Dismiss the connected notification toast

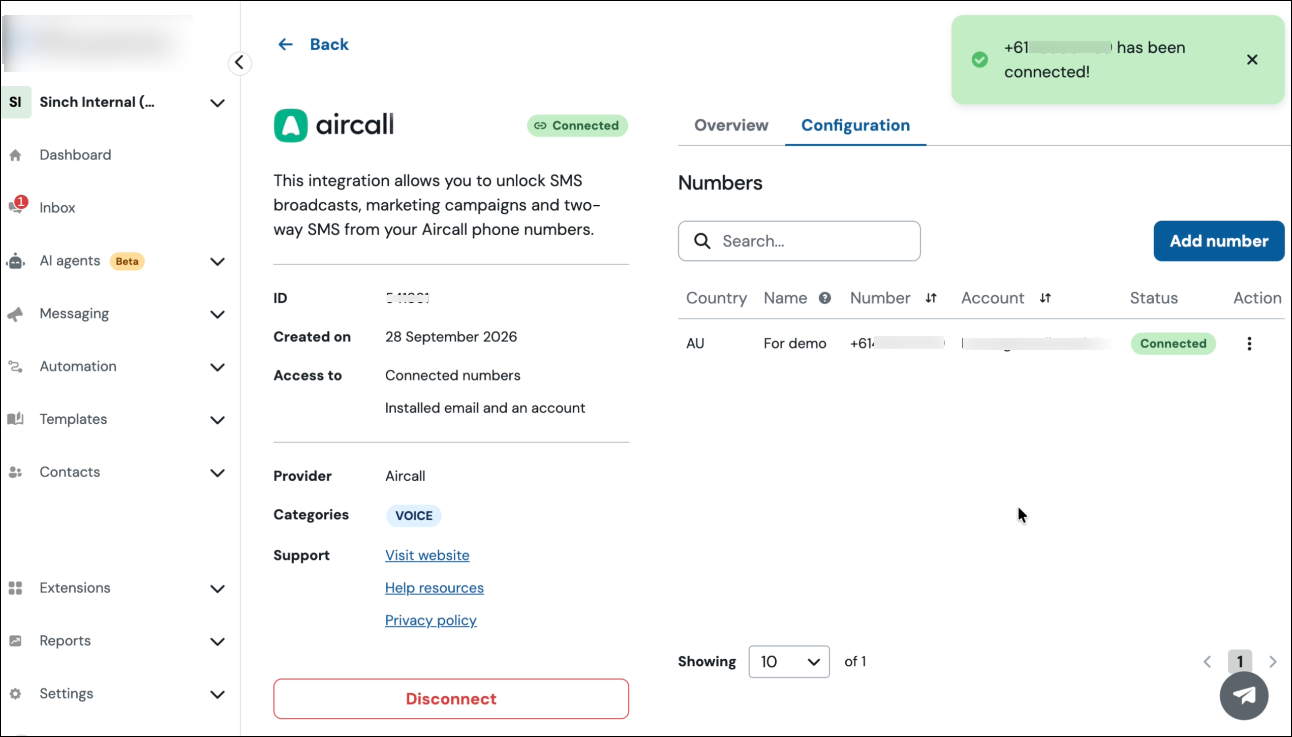point(1252,60)
